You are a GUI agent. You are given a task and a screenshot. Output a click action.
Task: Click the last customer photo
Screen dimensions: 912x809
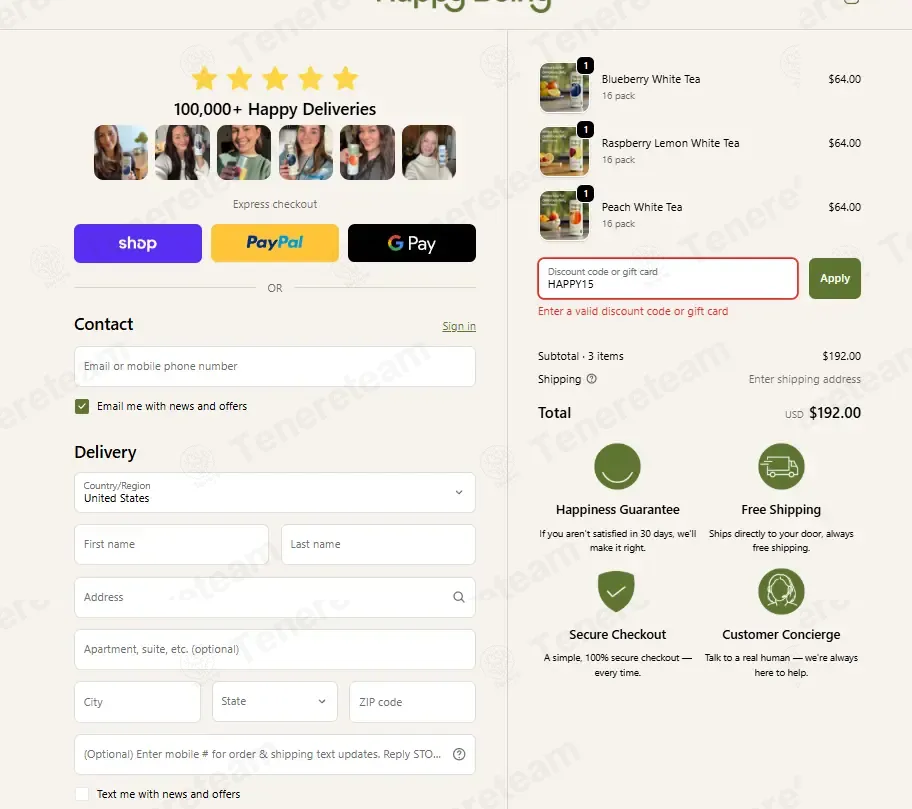pyautogui.click(x=429, y=152)
